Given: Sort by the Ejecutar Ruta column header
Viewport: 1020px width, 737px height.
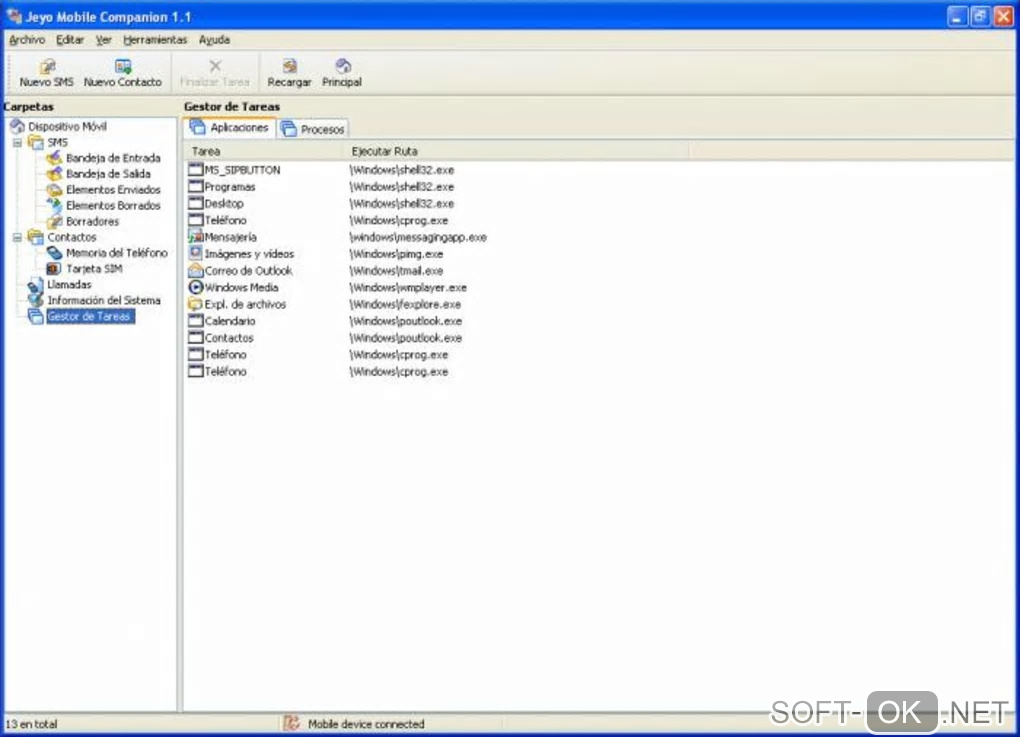Looking at the screenshot, I should click(x=516, y=151).
